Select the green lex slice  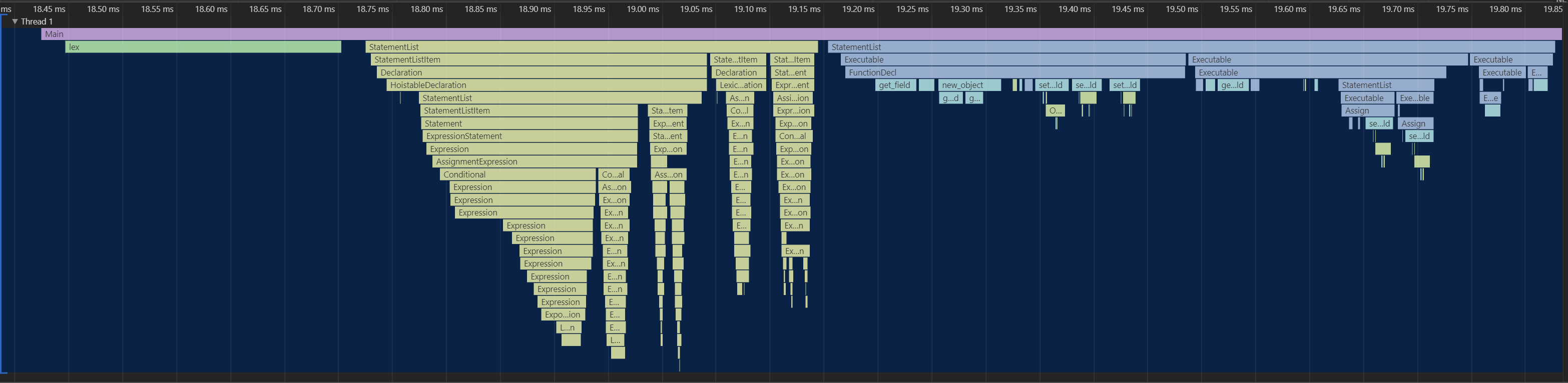coord(203,47)
